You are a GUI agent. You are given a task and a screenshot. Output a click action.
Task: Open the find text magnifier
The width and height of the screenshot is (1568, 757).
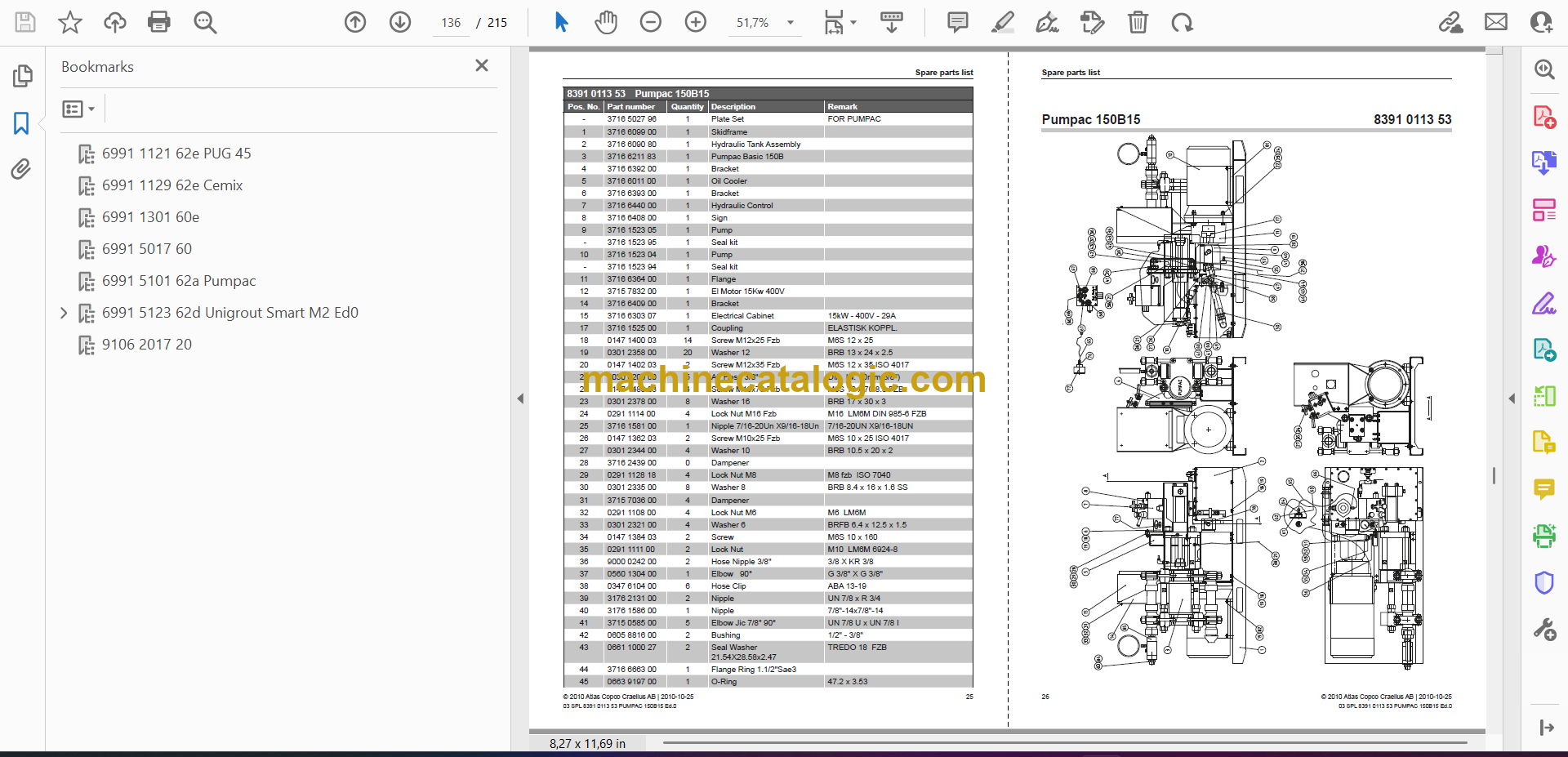click(x=205, y=22)
